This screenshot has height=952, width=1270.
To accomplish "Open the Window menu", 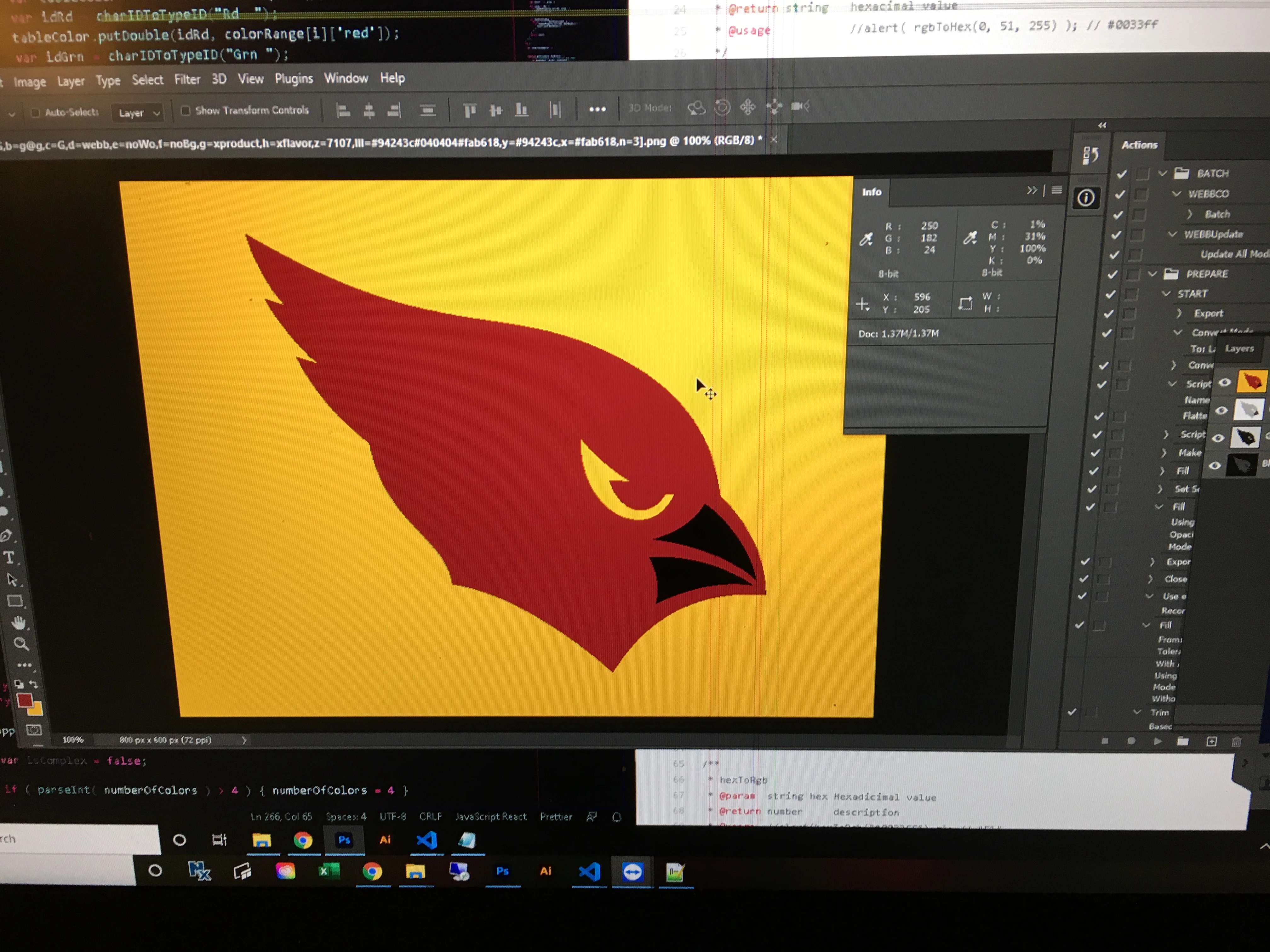I will click(346, 78).
